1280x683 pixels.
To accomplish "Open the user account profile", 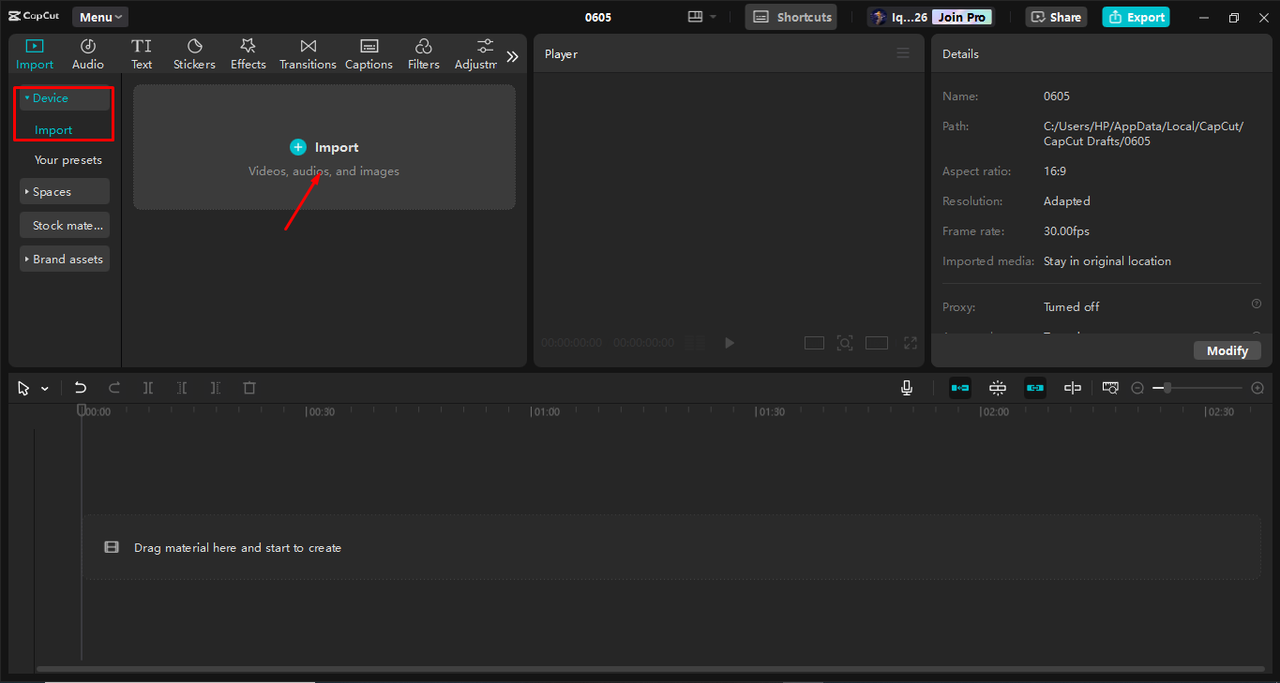I will [x=899, y=17].
